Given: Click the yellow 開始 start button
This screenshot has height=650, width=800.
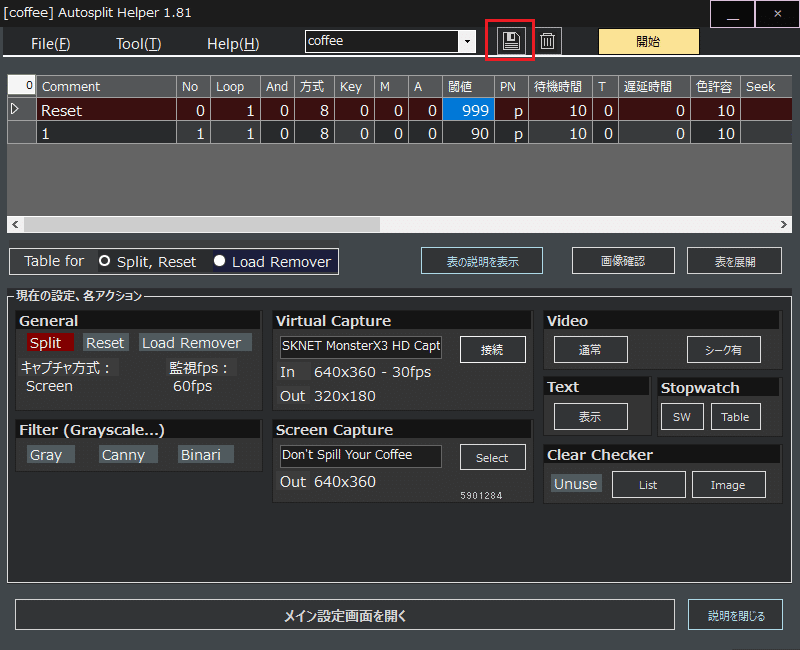Looking at the screenshot, I should pyautogui.click(x=648, y=41).
